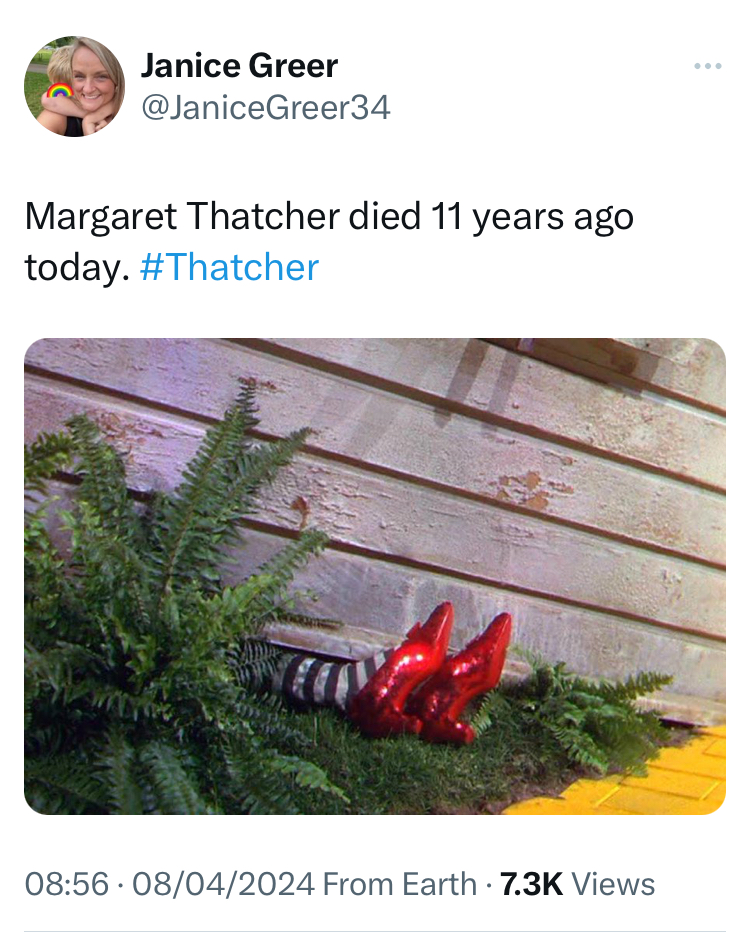This screenshot has height=932, width=750.
Task: Visit the @JaniceGreer34 handle
Action: pyautogui.click(x=266, y=108)
